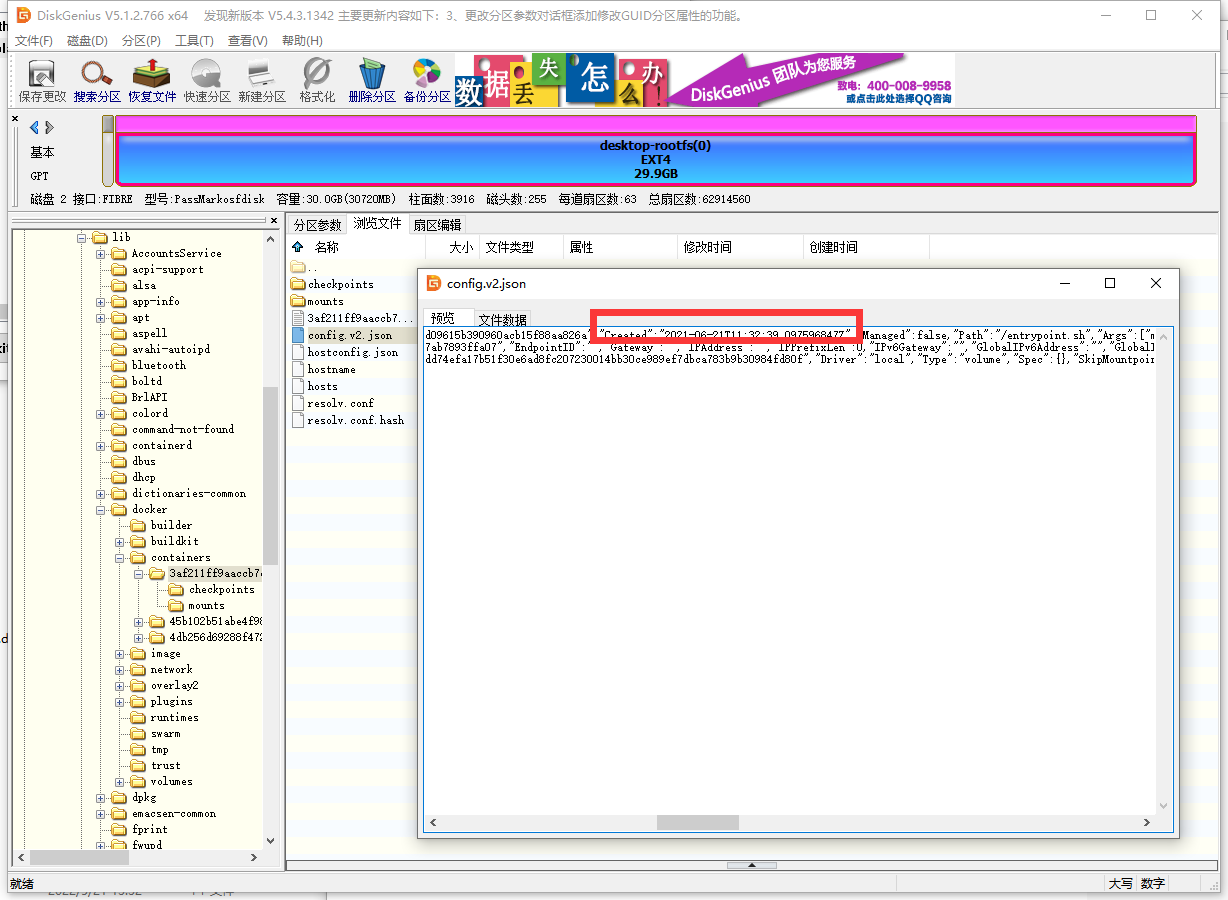Click scroll-down arrow in preview window
The height and width of the screenshot is (900, 1228).
(1162, 805)
